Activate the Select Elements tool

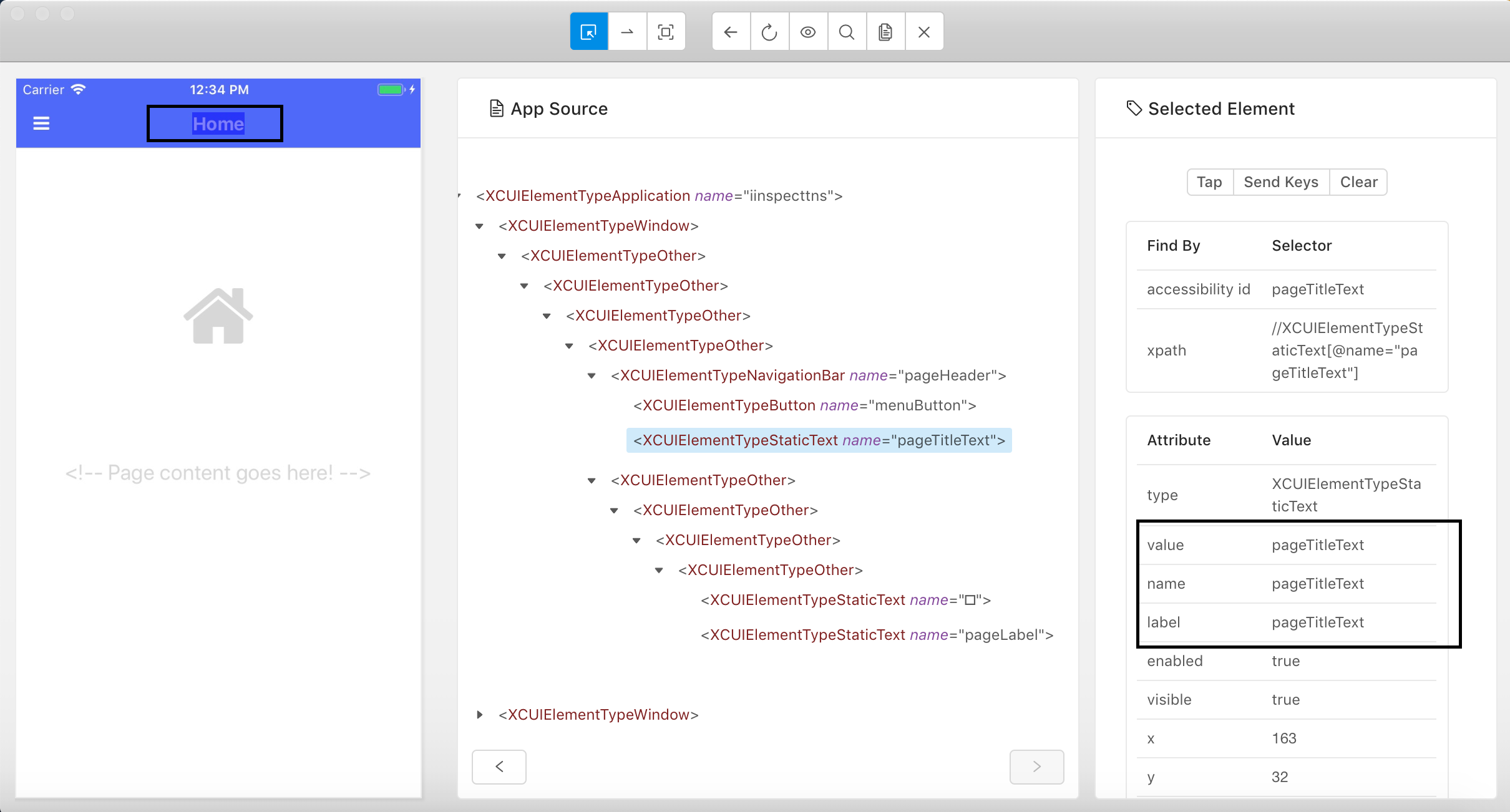click(x=588, y=32)
